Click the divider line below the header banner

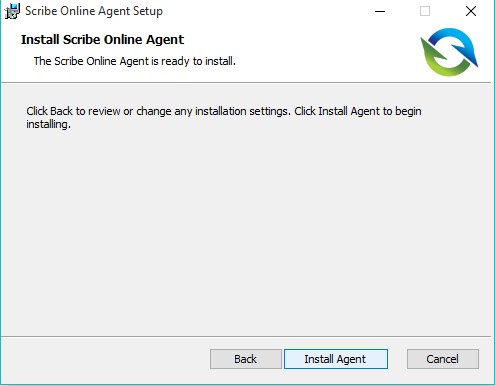pyautogui.click(x=246, y=82)
